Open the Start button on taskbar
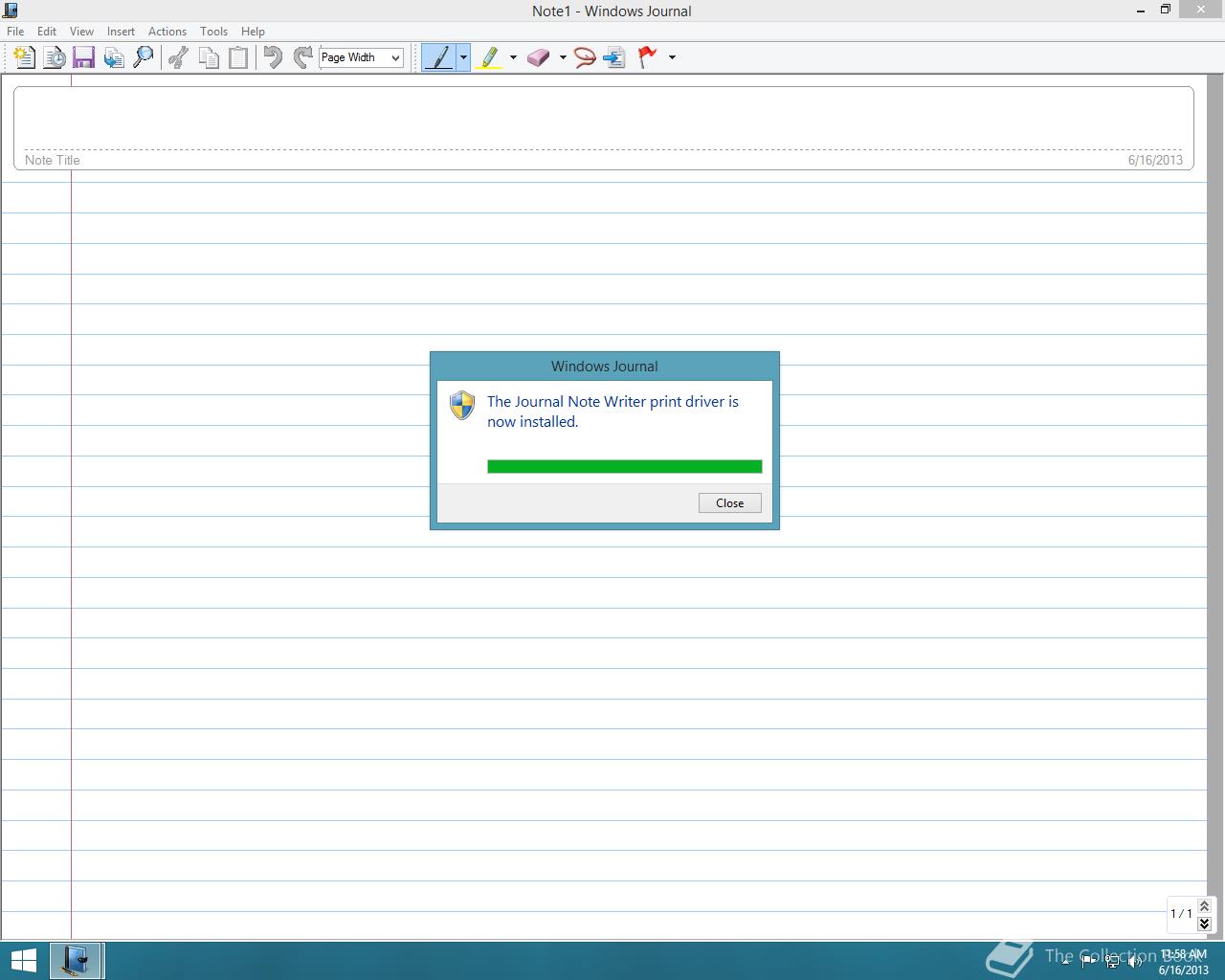 click(24, 961)
